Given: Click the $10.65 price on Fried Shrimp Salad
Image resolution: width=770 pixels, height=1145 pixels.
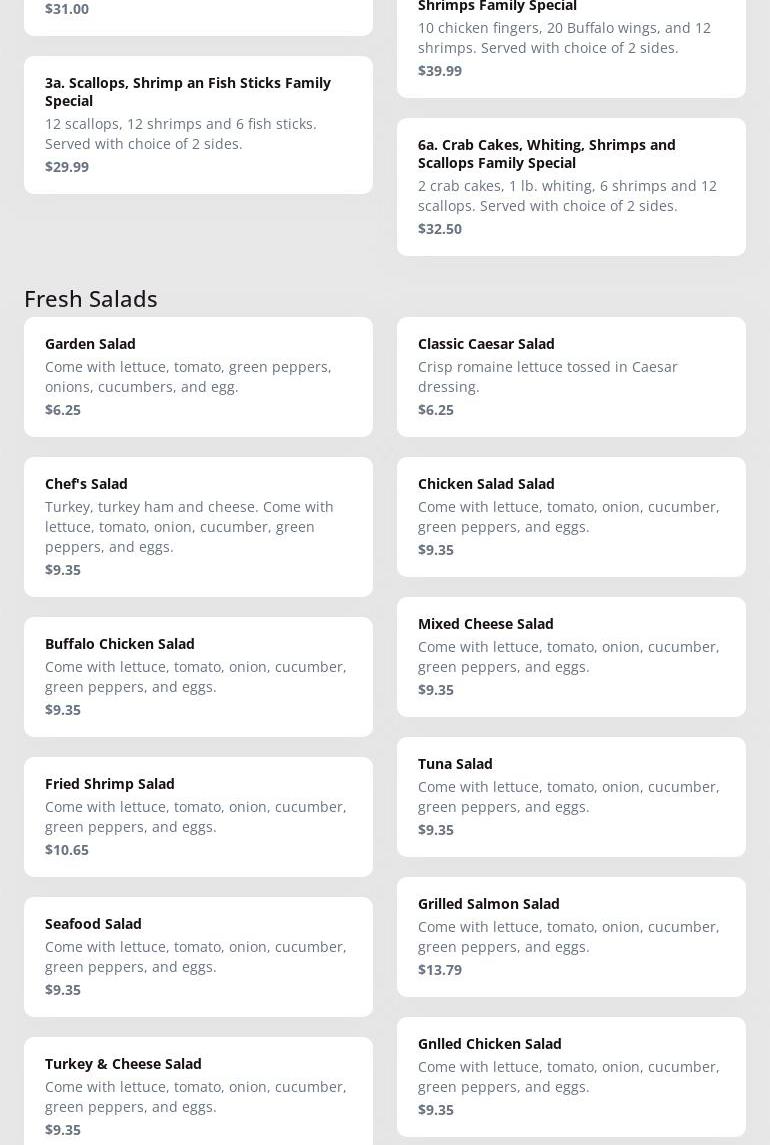Looking at the screenshot, I should (x=67, y=849).
